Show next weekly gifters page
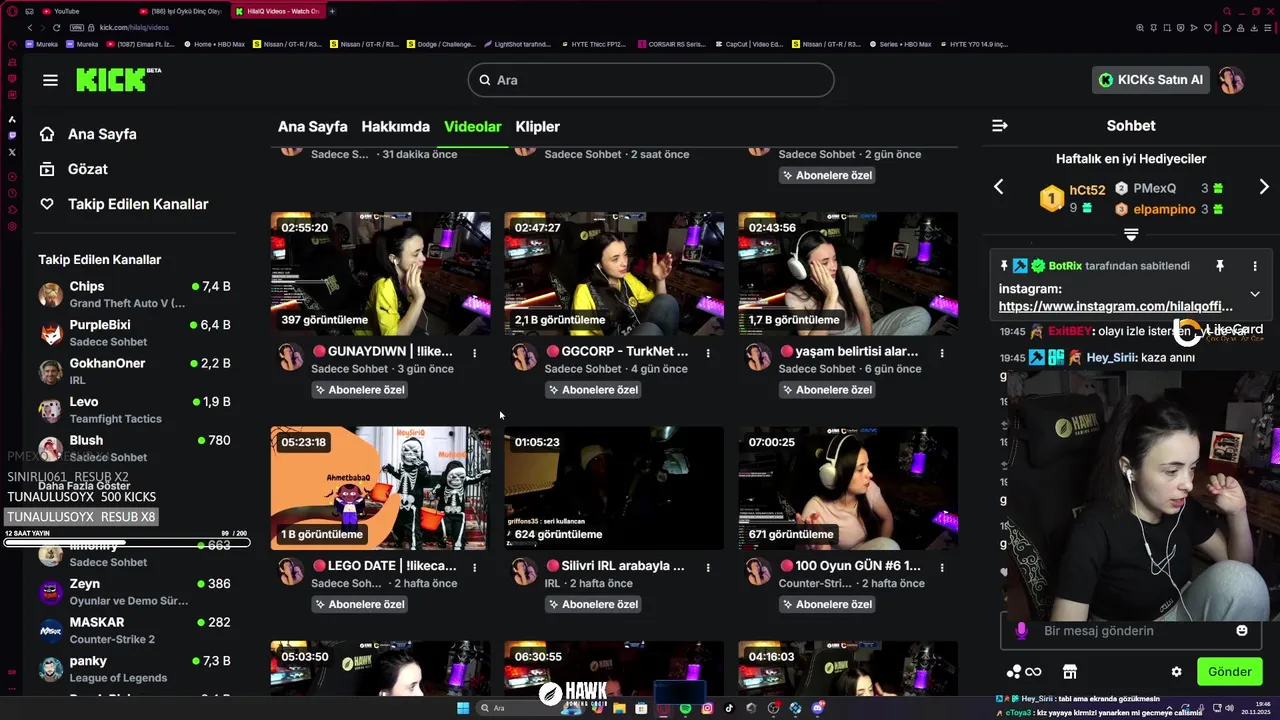The image size is (1280, 720). (1264, 187)
